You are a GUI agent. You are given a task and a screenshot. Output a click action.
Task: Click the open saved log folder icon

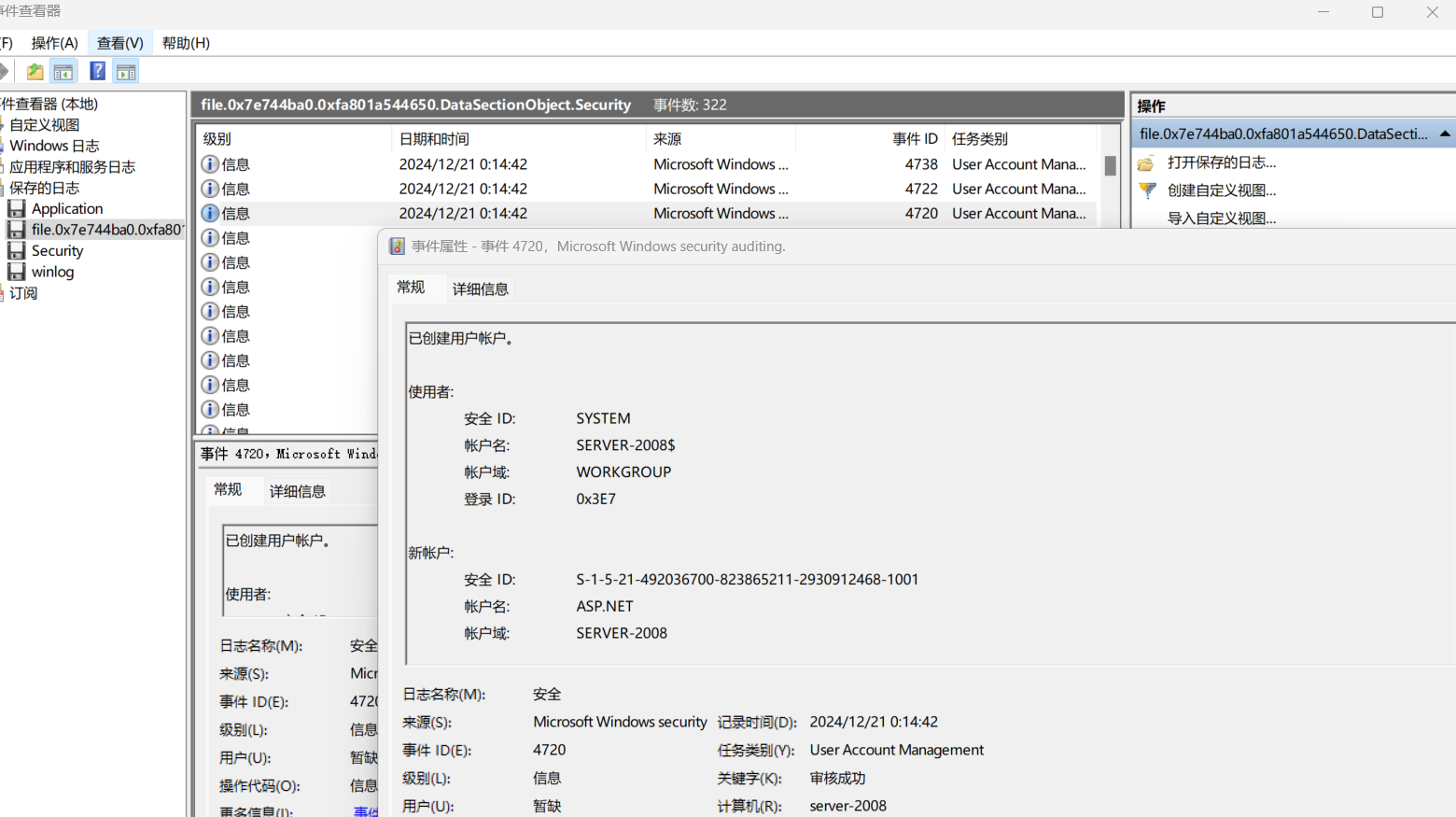(x=1146, y=163)
